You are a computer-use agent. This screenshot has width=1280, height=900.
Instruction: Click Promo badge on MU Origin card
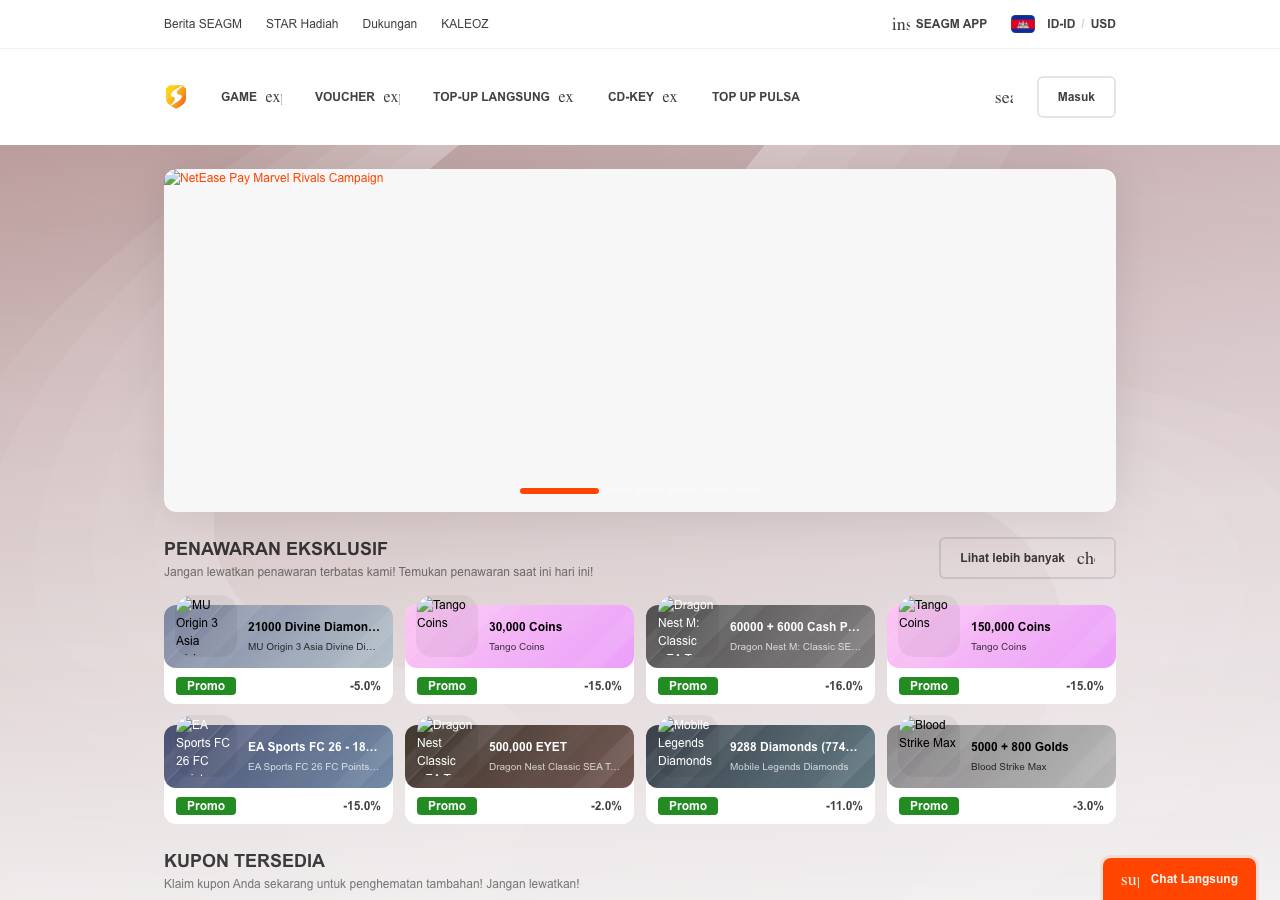(x=206, y=686)
